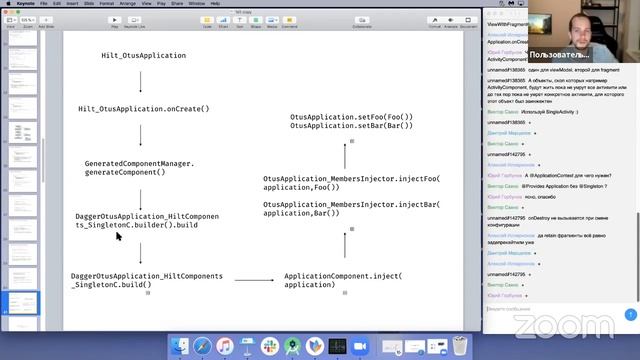Open the Share menu

(177, 3)
